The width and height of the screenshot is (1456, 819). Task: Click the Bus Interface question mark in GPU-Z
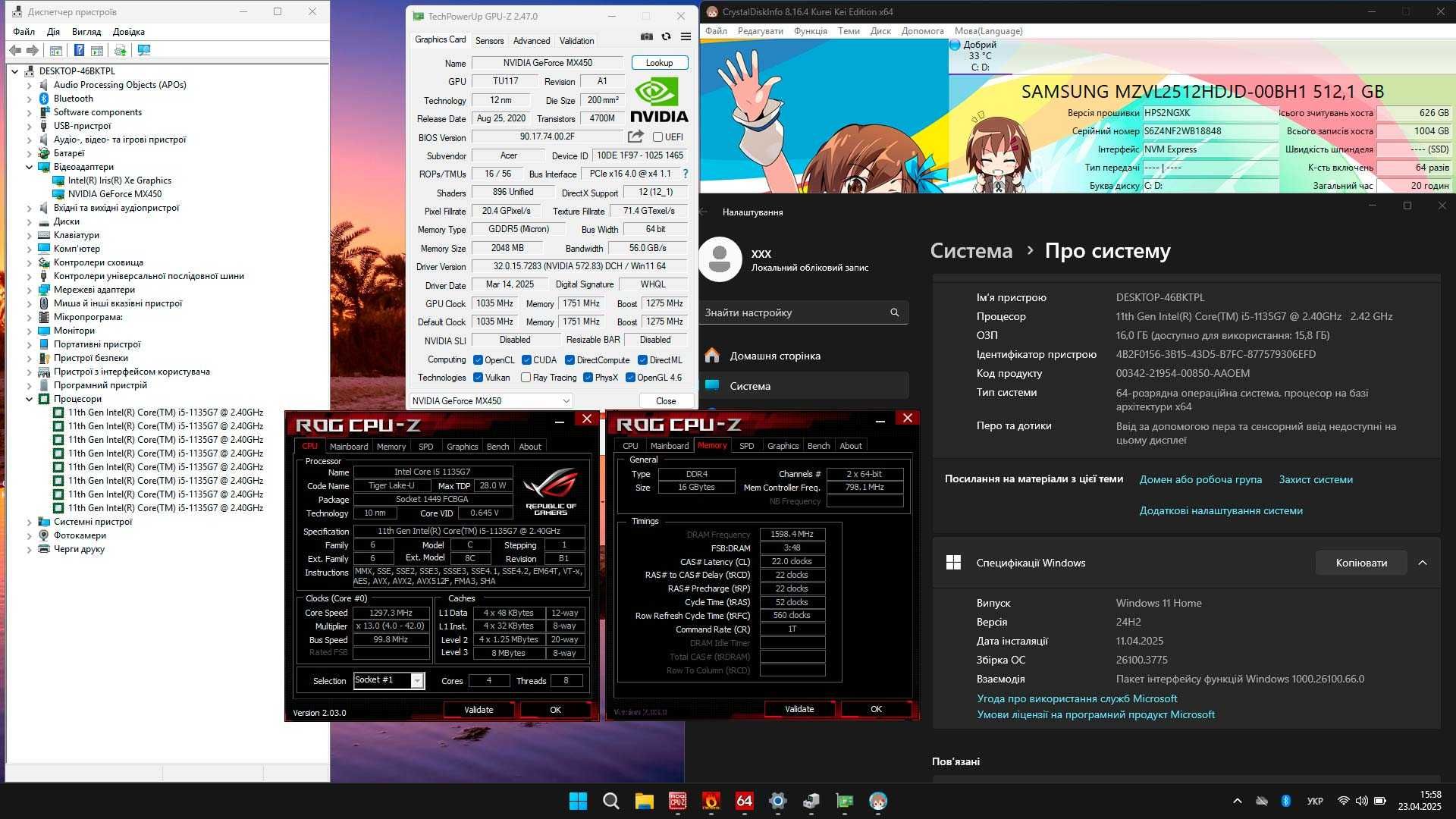tap(686, 174)
